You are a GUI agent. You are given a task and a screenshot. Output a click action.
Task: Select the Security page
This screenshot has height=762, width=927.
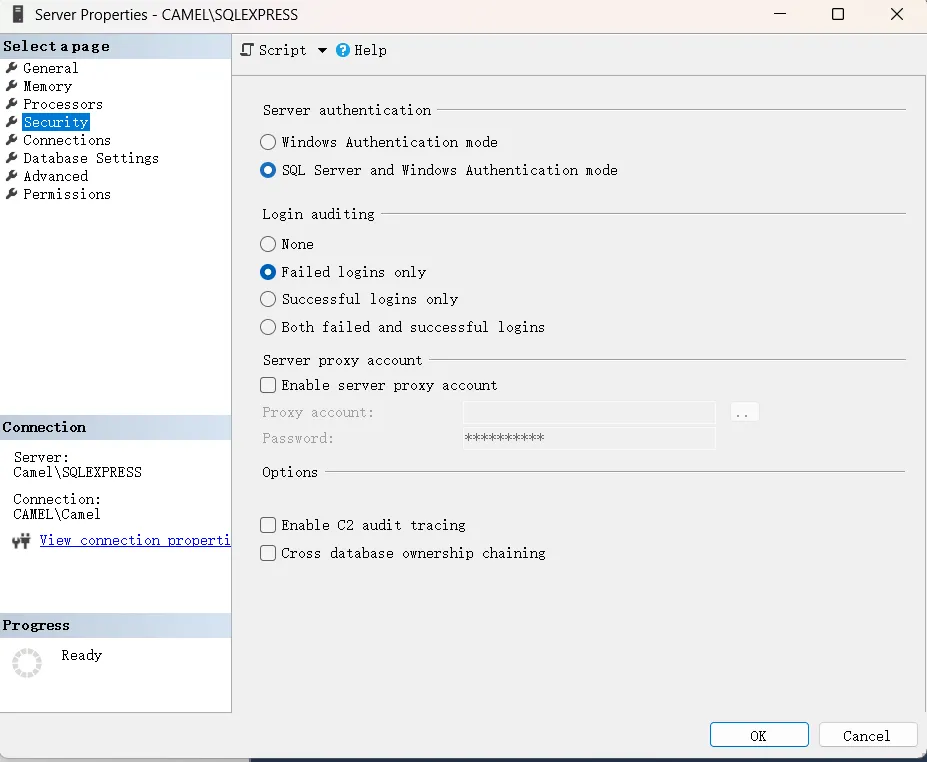coord(56,122)
